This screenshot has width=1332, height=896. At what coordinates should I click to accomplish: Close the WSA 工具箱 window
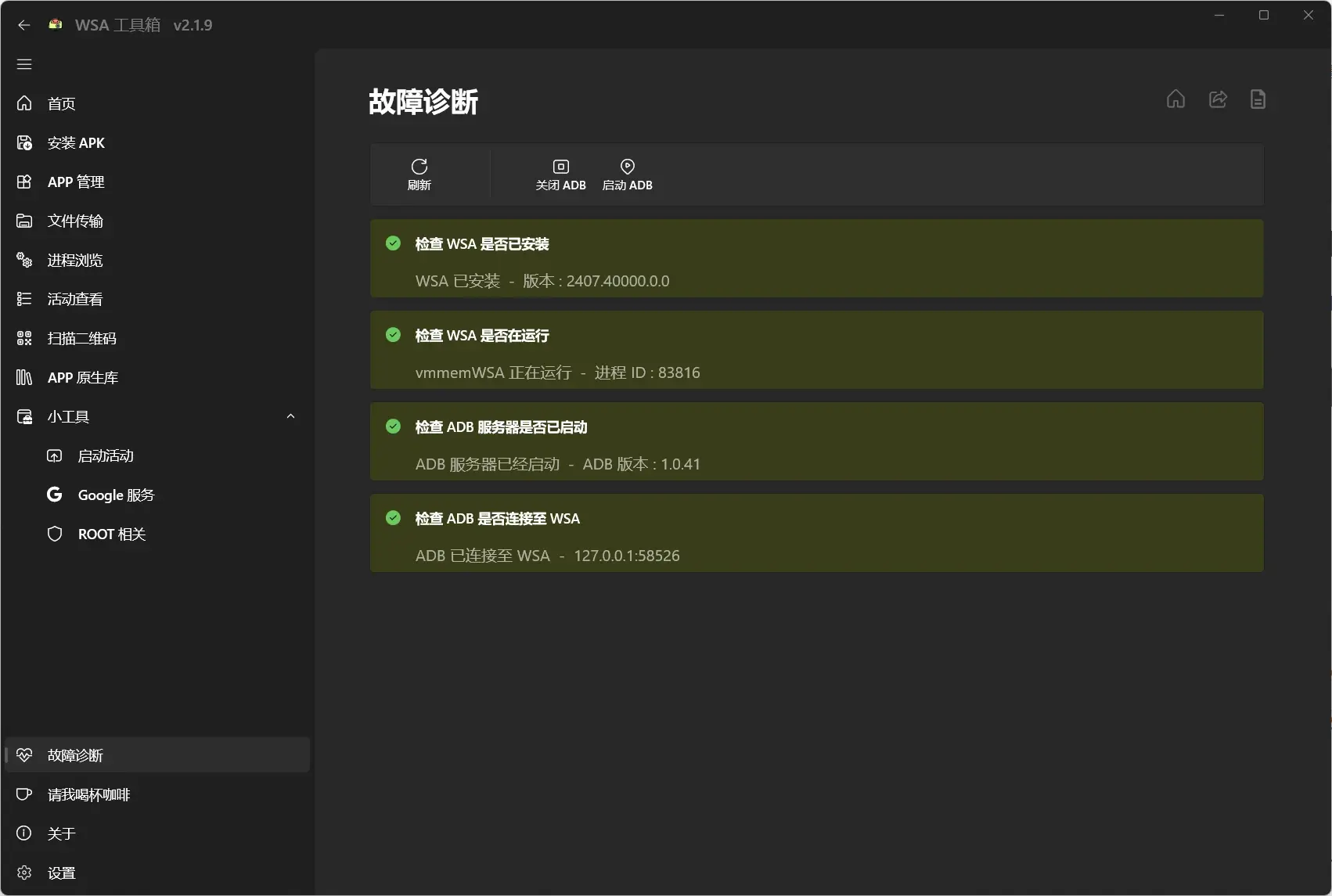tap(1309, 15)
